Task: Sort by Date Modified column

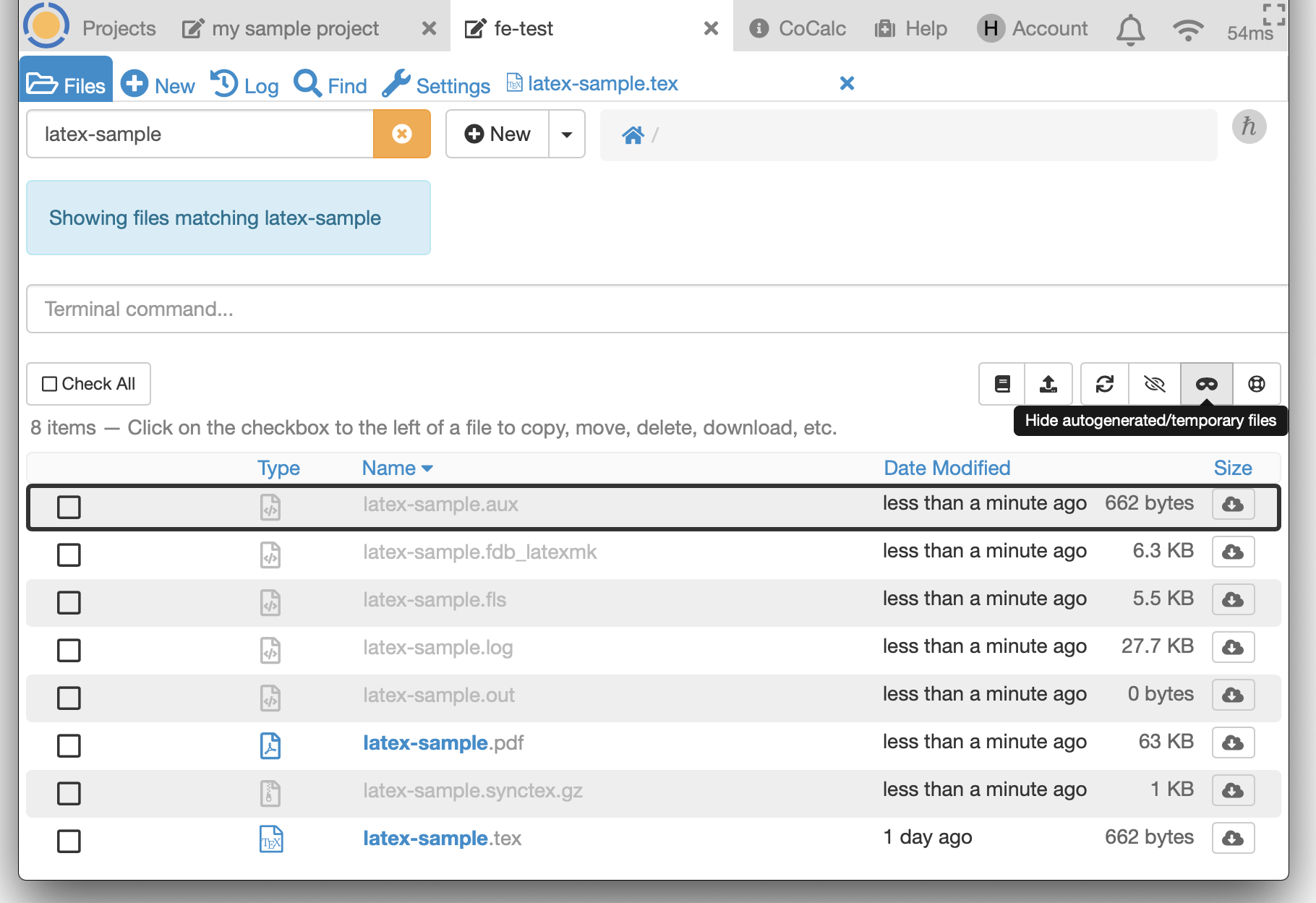Action: coord(947,468)
